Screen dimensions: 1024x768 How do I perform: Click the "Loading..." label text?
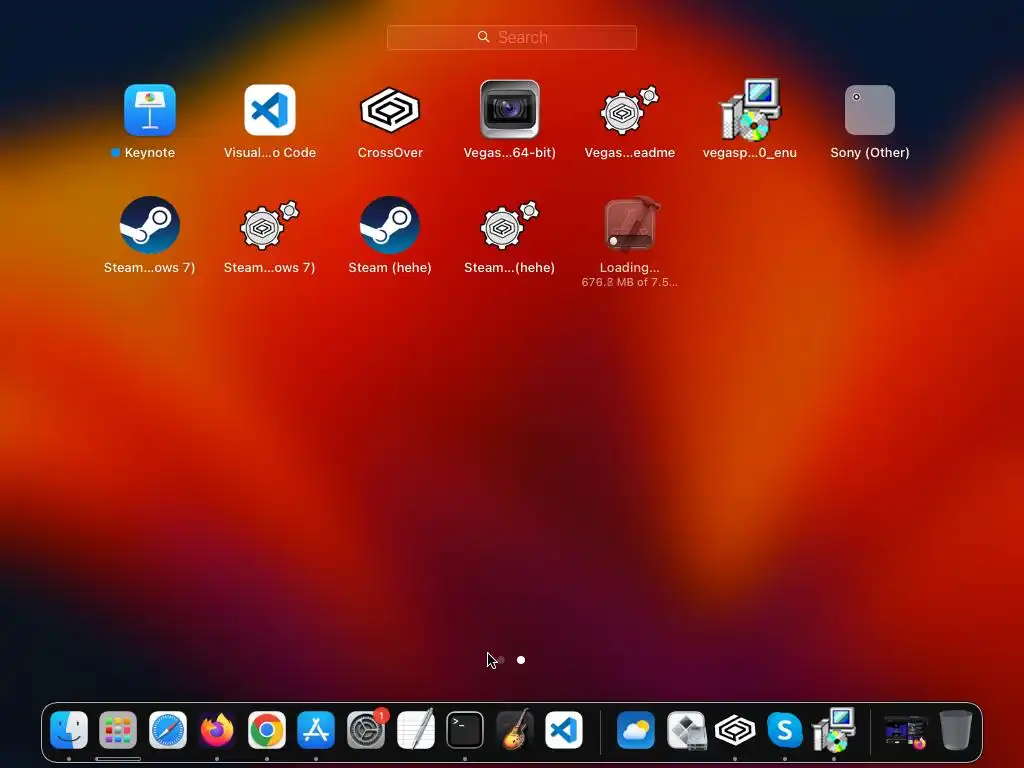pyautogui.click(x=630, y=267)
